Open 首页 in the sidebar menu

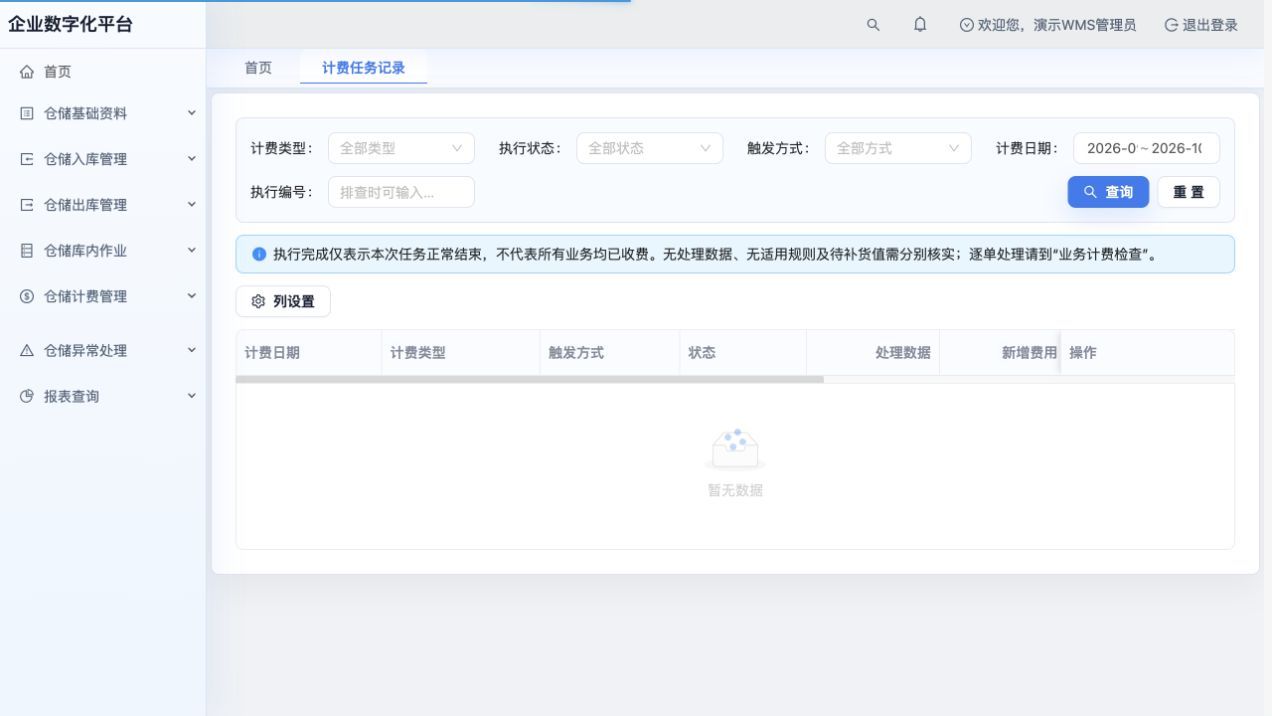pos(103,72)
